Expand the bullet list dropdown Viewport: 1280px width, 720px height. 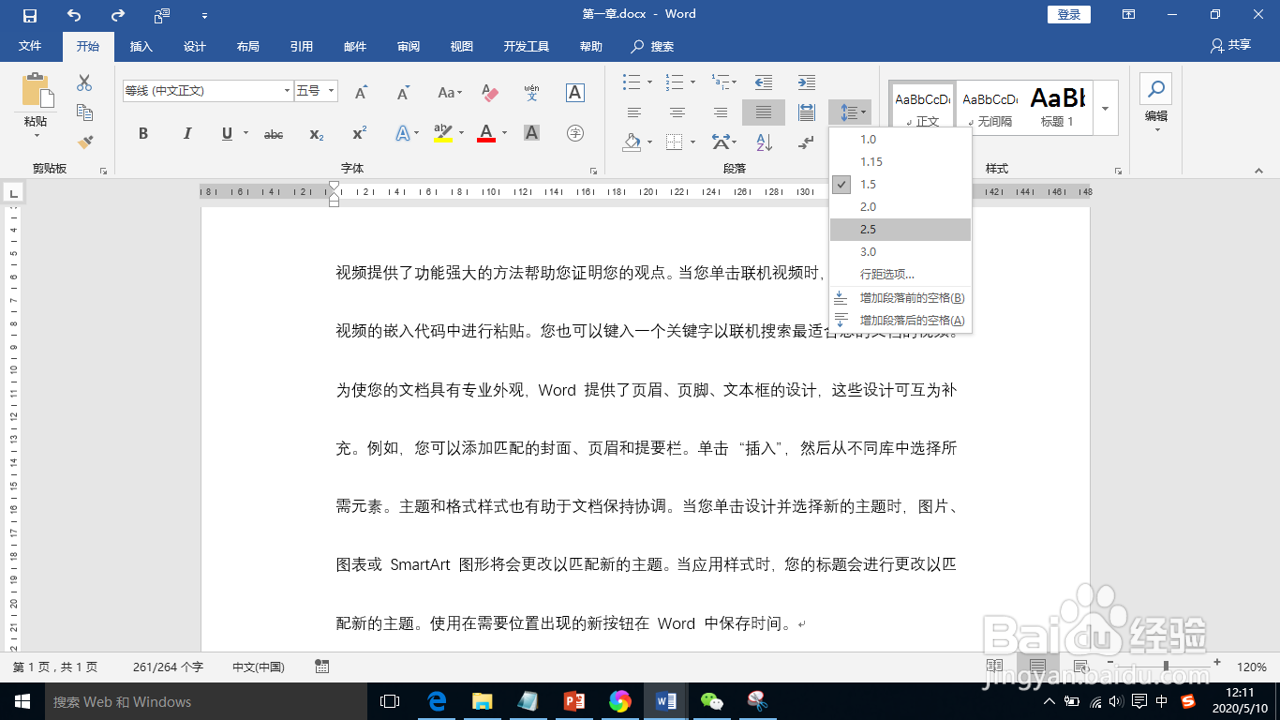[x=650, y=82]
